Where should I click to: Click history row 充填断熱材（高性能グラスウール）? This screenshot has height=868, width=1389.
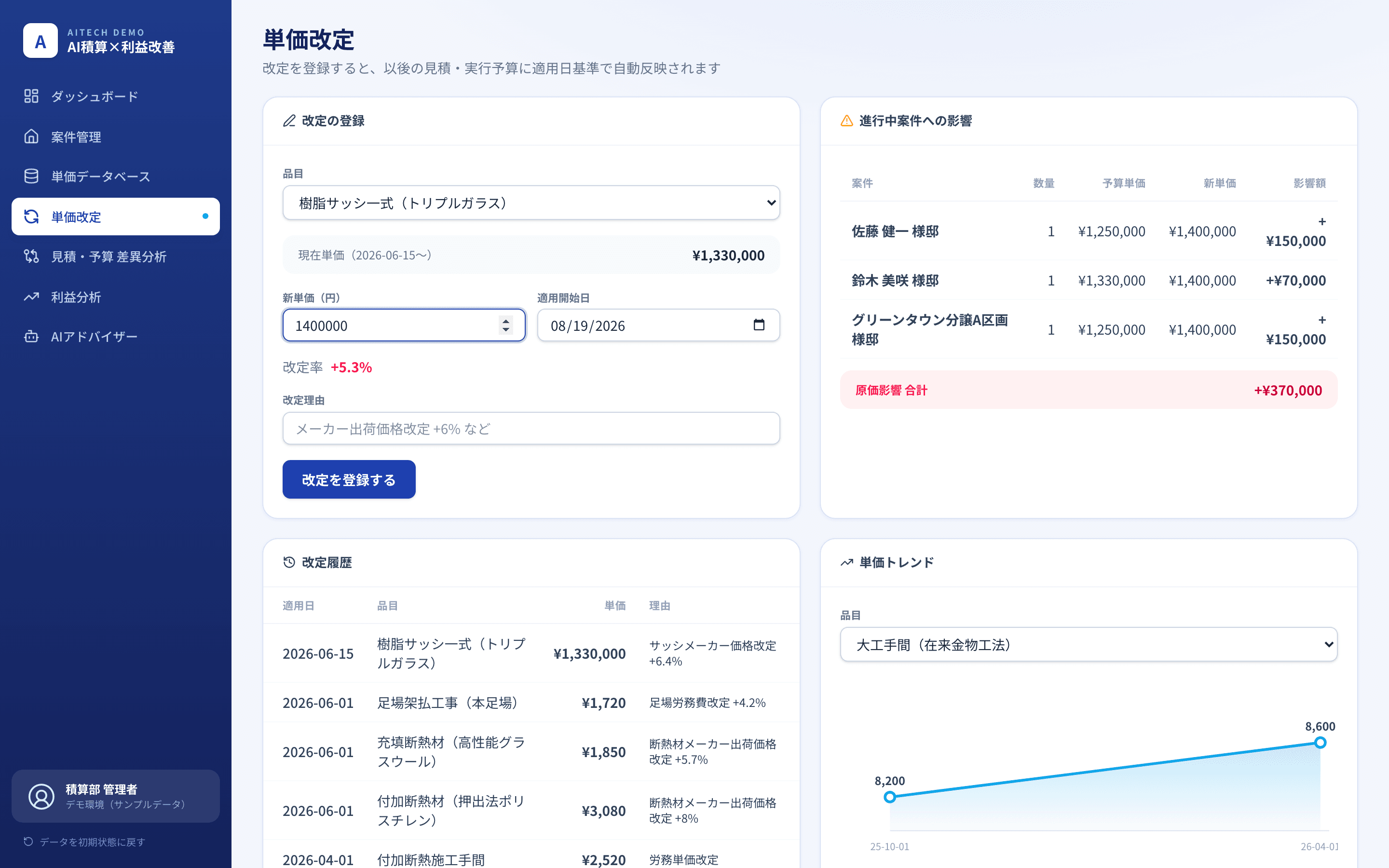[531, 752]
